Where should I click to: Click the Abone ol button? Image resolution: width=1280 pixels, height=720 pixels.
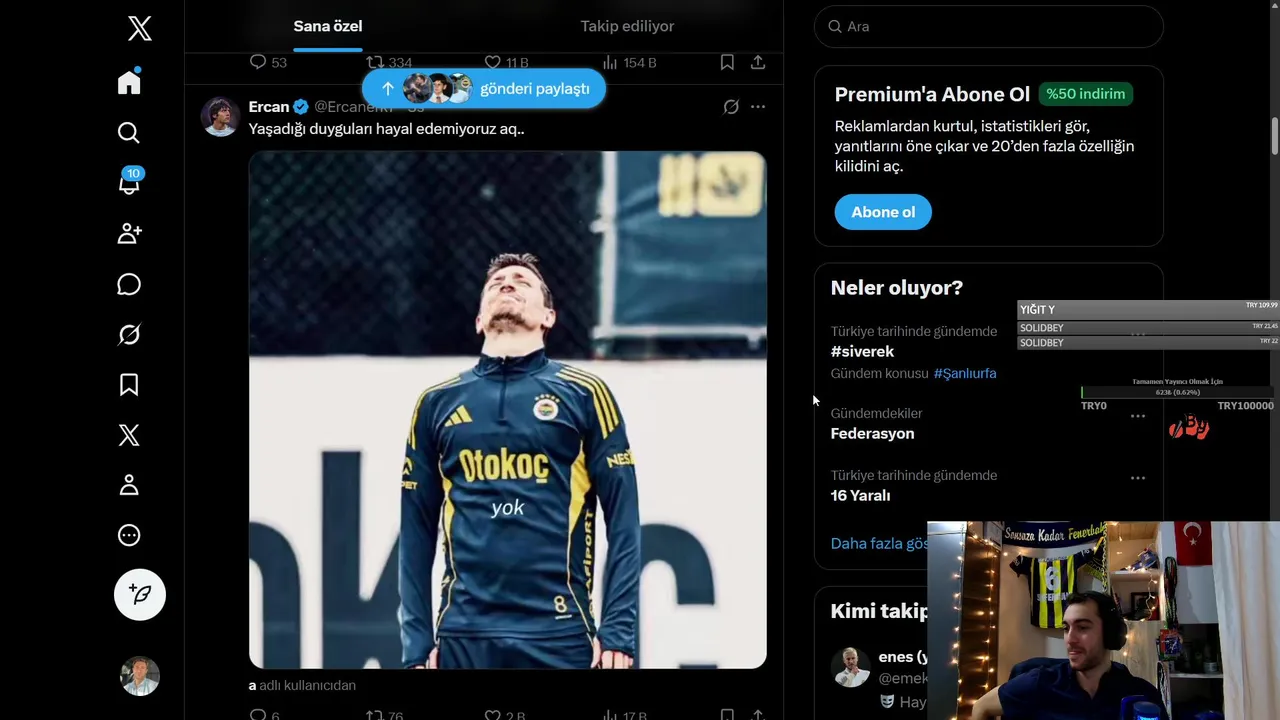(883, 212)
